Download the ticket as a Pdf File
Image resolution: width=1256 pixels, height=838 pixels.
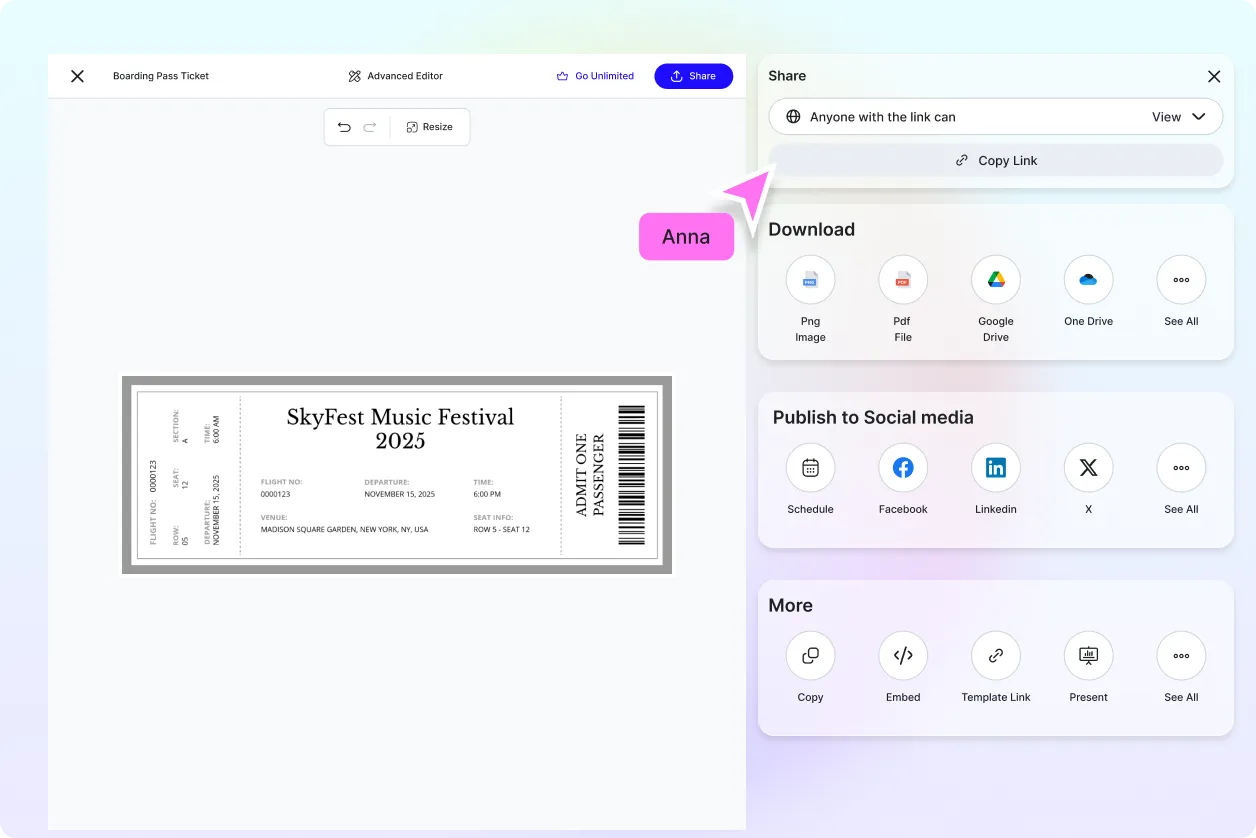[x=902, y=280]
